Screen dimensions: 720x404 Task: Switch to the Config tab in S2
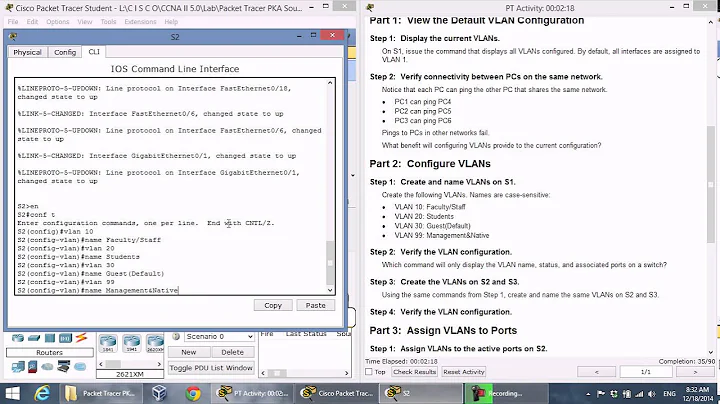click(x=65, y=52)
